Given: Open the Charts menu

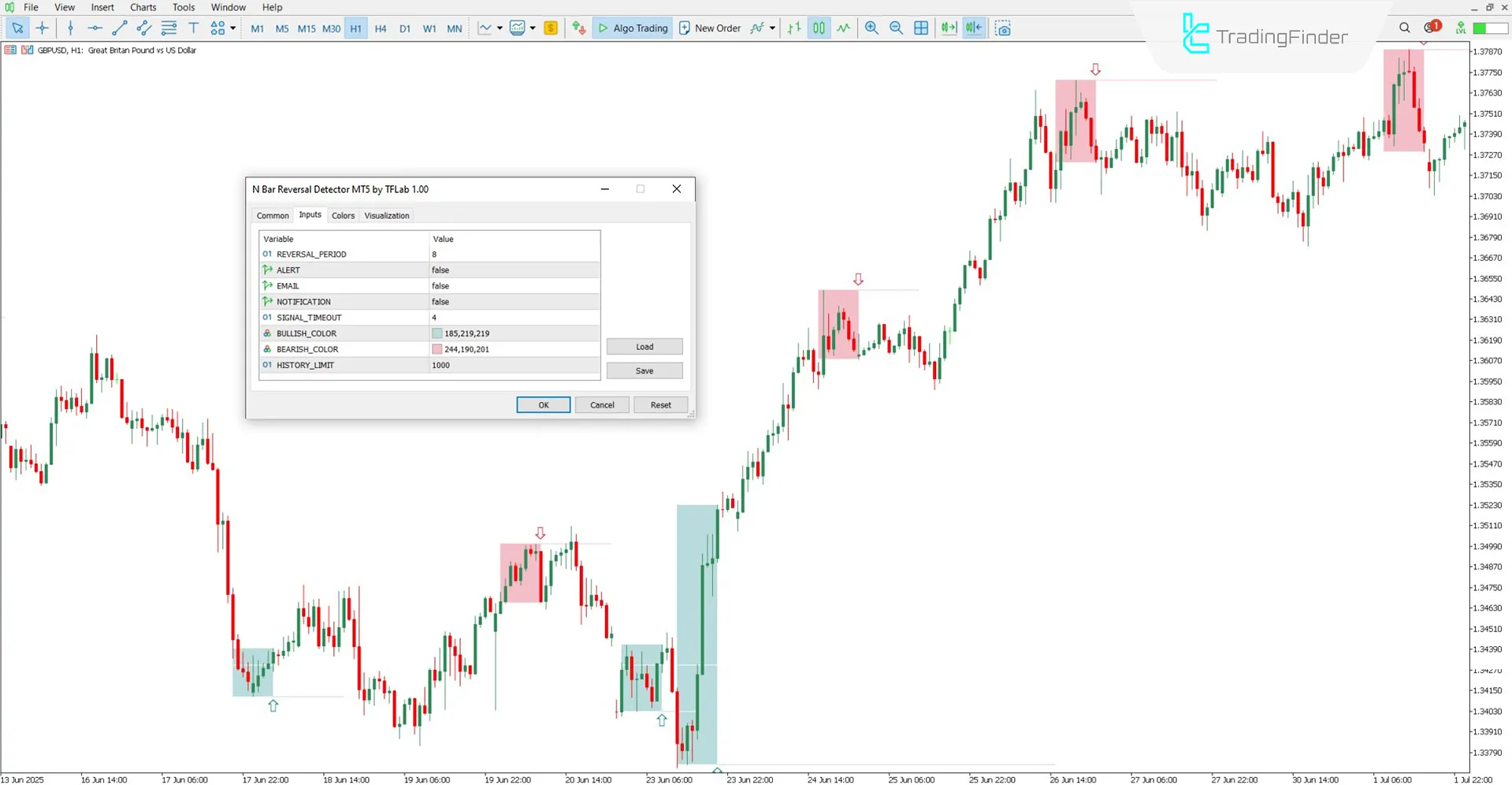Looking at the screenshot, I should pyautogui.click(x=143, y=7).
